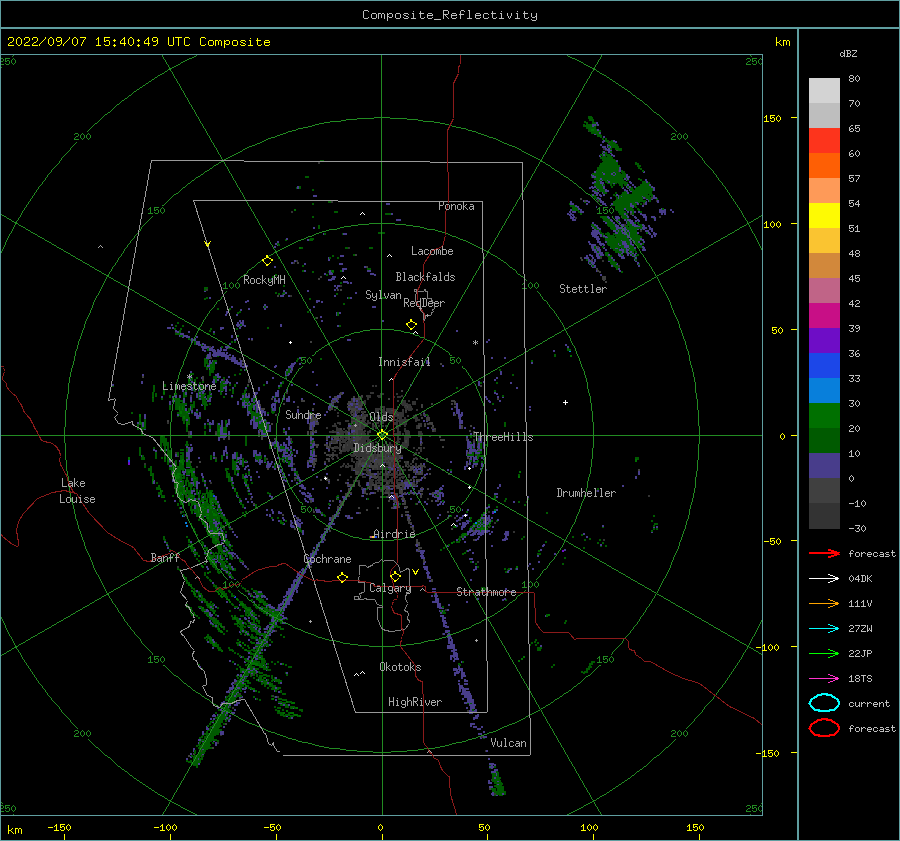Select the green 22JP arrow icon
The width and height of the screenshot is (900, 841).
[x=824, y=653]
